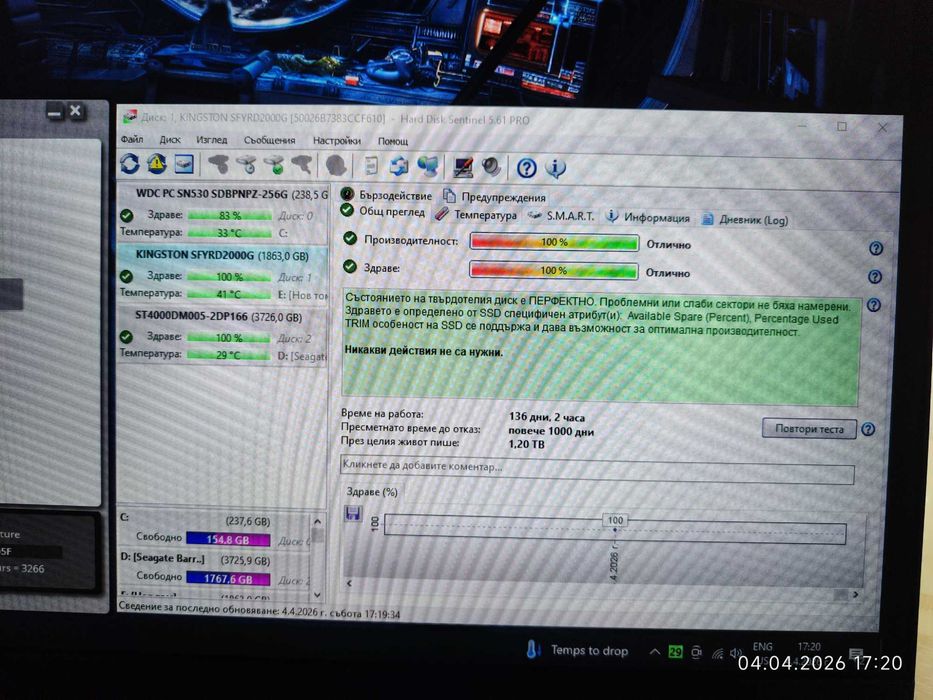
Task: Click the Temps to drop weather widget
Action: pyautogui.click(x=577, y=650)
